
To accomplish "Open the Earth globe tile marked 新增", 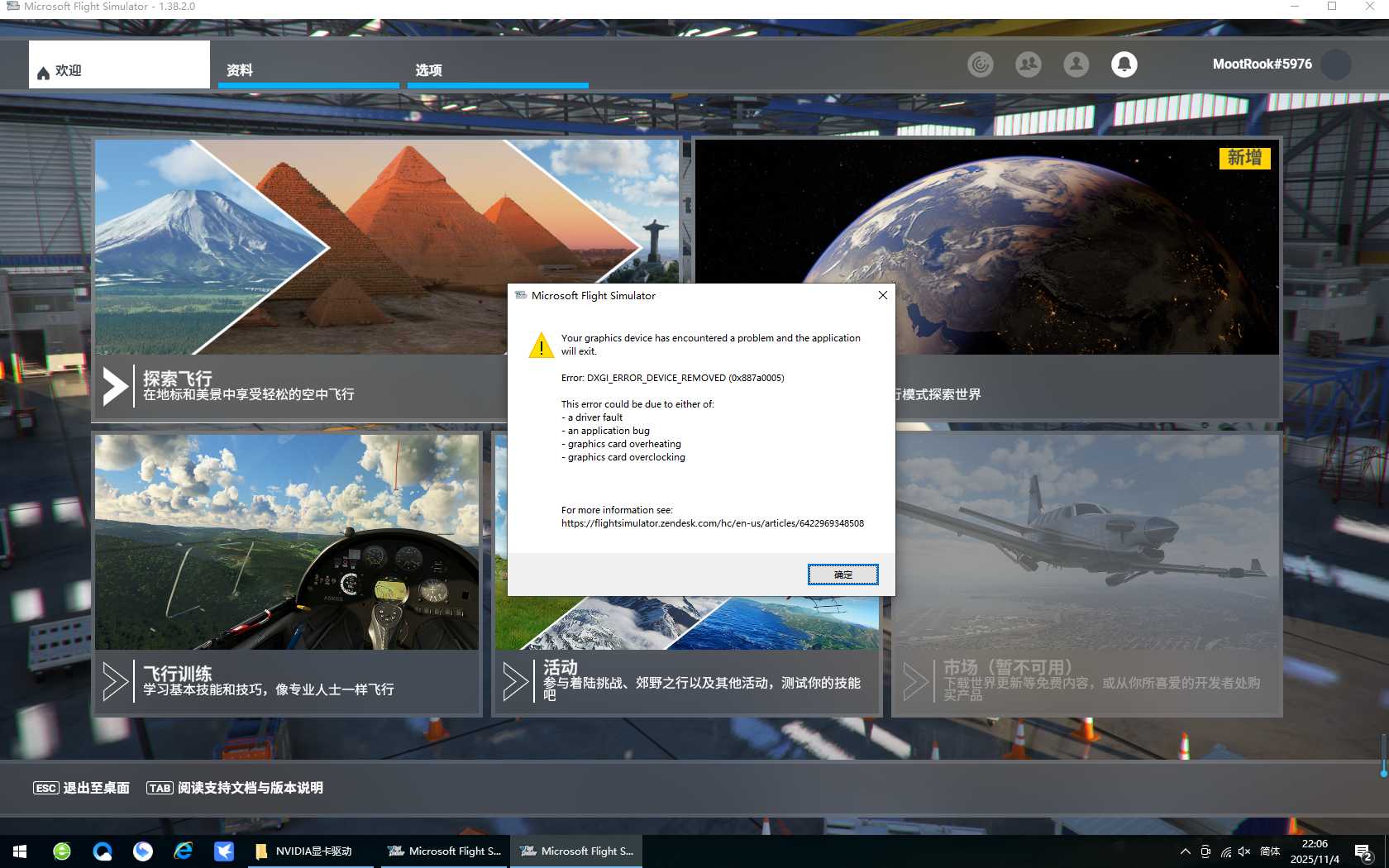I will [987, 246].
